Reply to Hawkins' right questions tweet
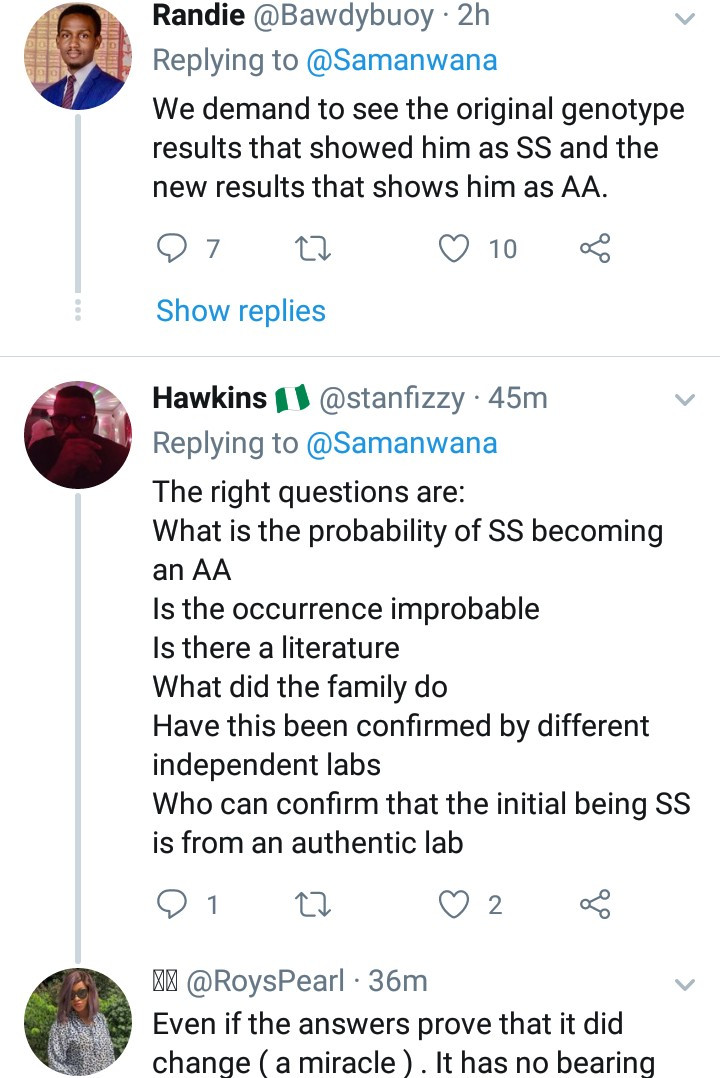The height and width of the screenshot is (1078, 720). pos(174,905)
